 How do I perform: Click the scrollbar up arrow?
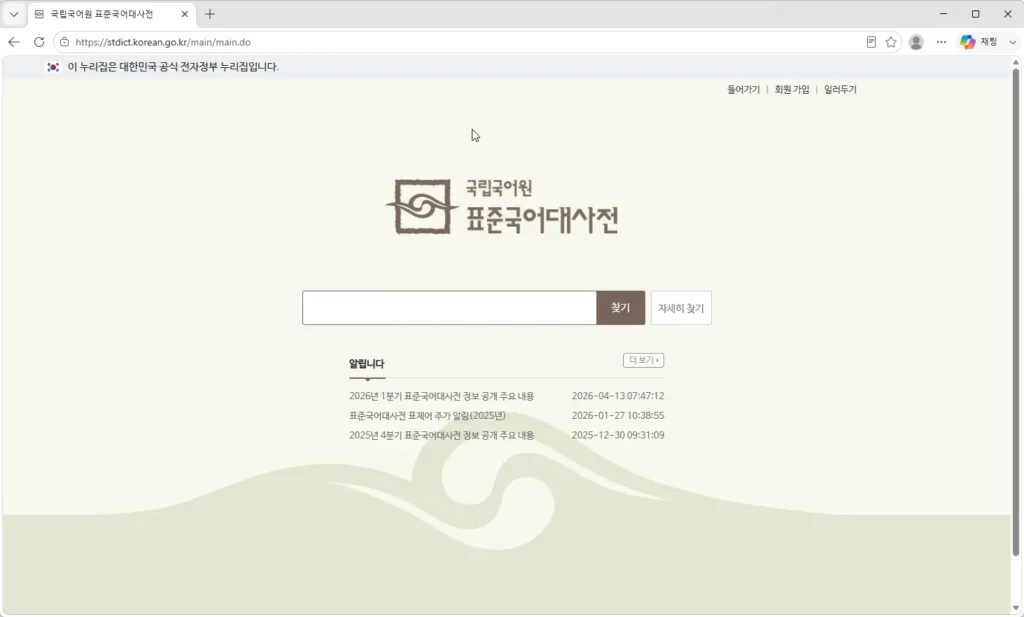1016,62
